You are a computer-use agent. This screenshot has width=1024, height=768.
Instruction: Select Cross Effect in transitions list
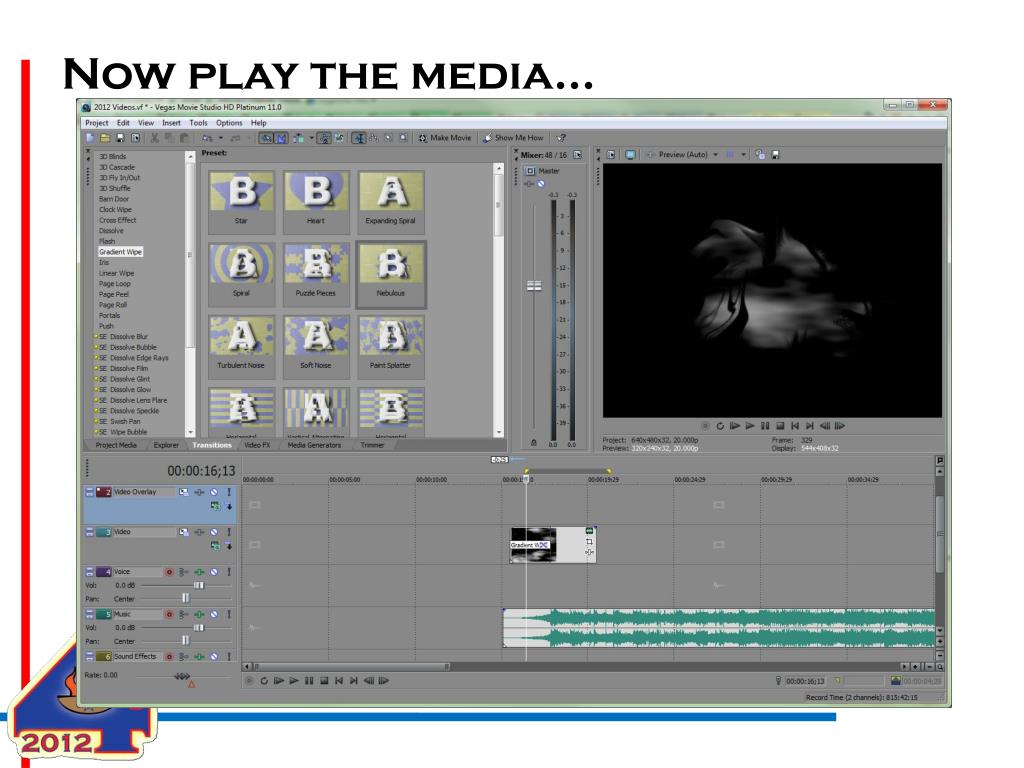click(118, 220)
